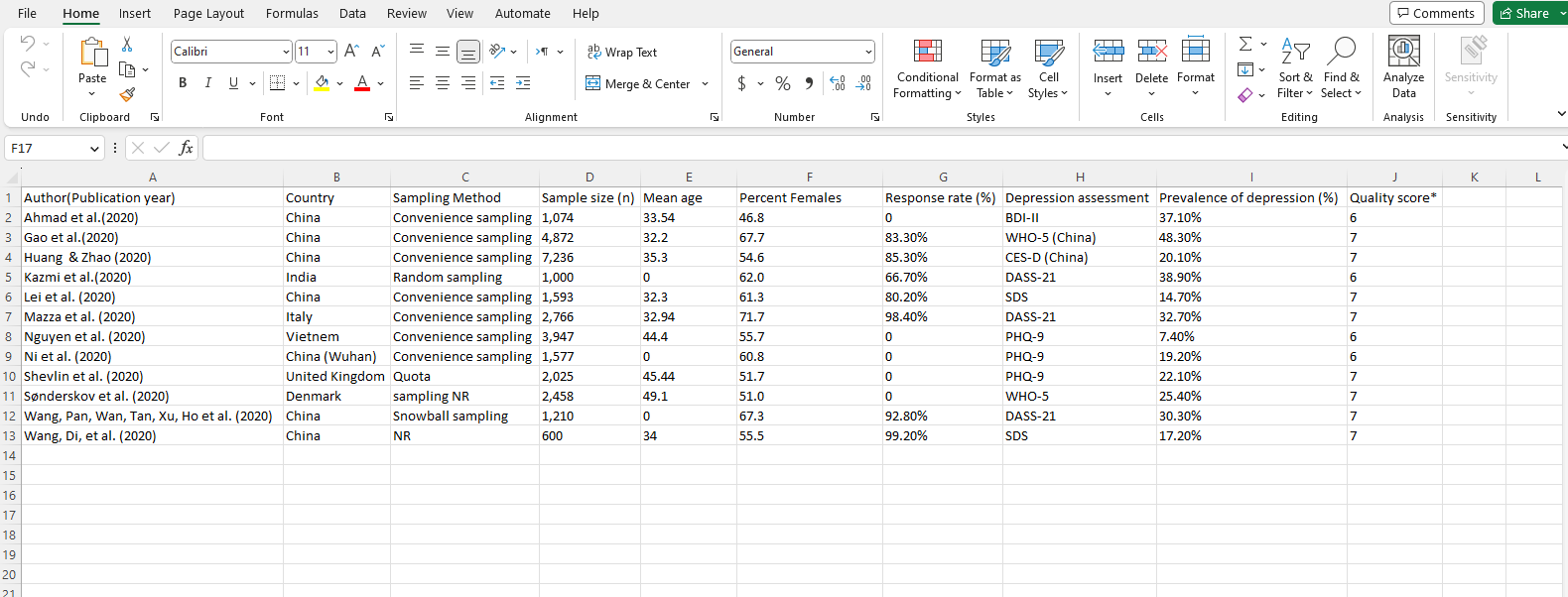
Task: Open Analyze Data
Action: point(1403,66)
